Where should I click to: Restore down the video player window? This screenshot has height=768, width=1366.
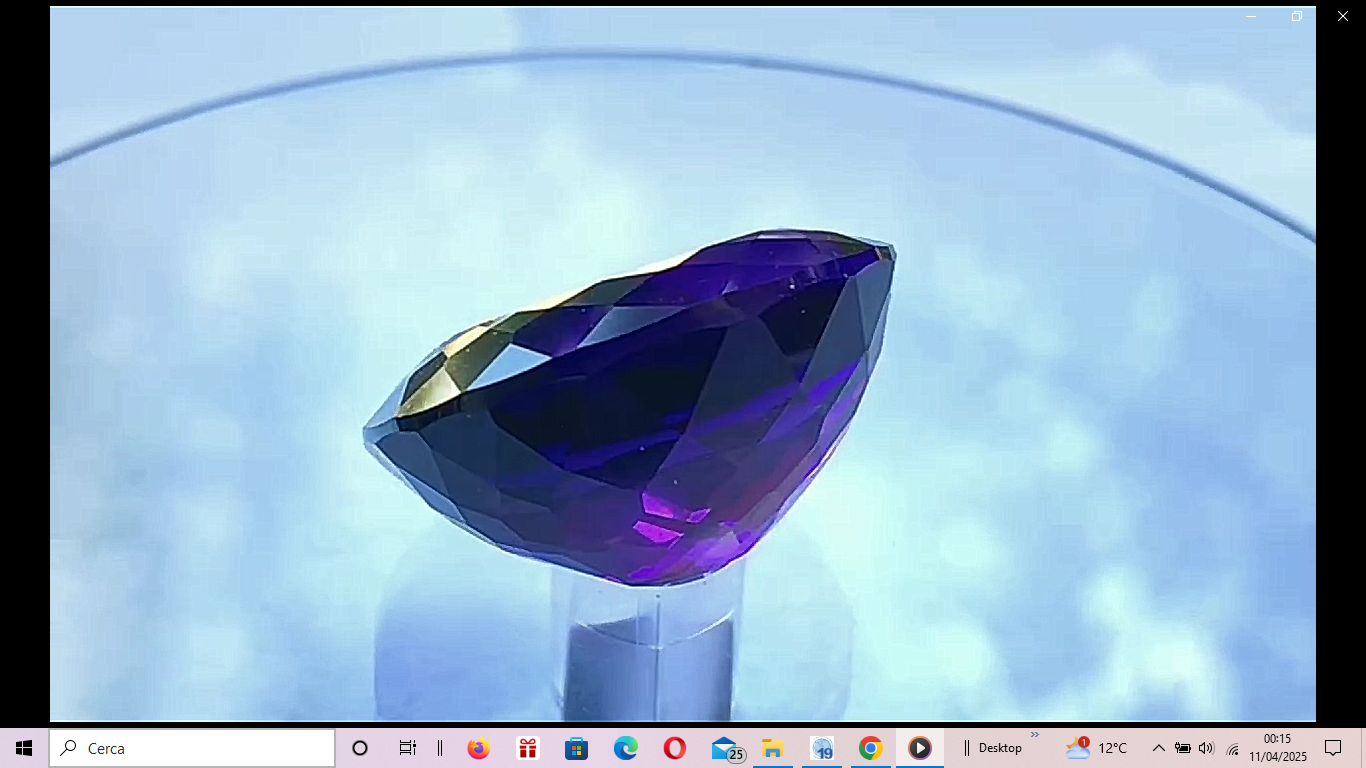coord(1296,16)
